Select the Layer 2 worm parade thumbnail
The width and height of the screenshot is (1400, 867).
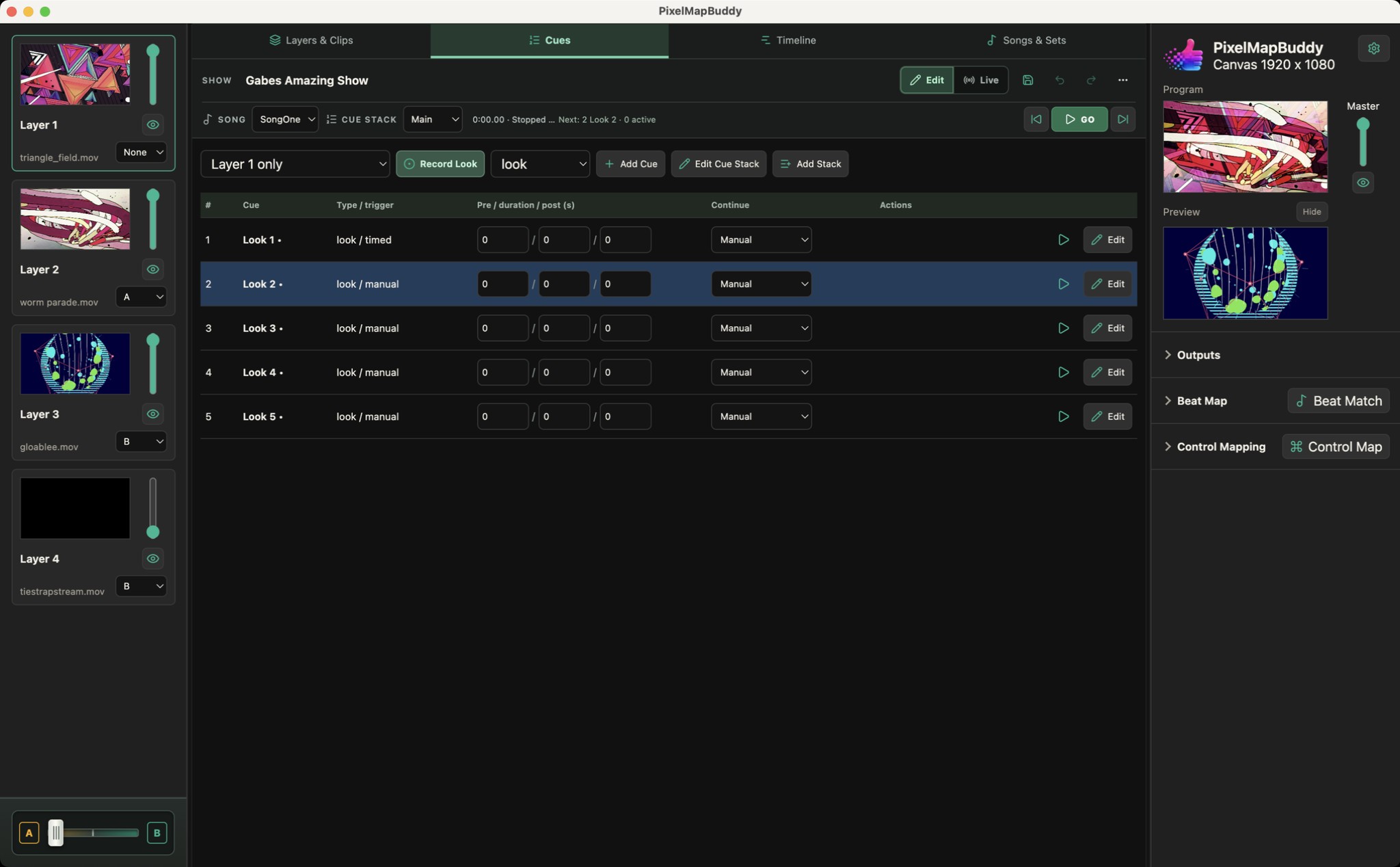[x=75, y=219]
